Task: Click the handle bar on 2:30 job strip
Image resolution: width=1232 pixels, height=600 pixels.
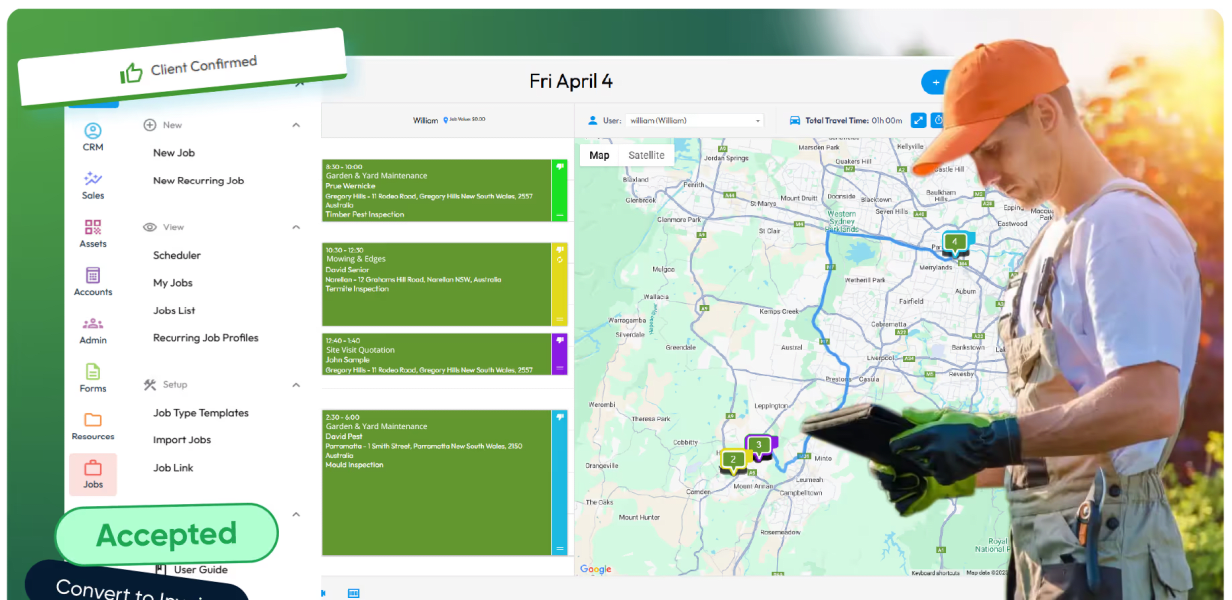Action: [560, 548]
